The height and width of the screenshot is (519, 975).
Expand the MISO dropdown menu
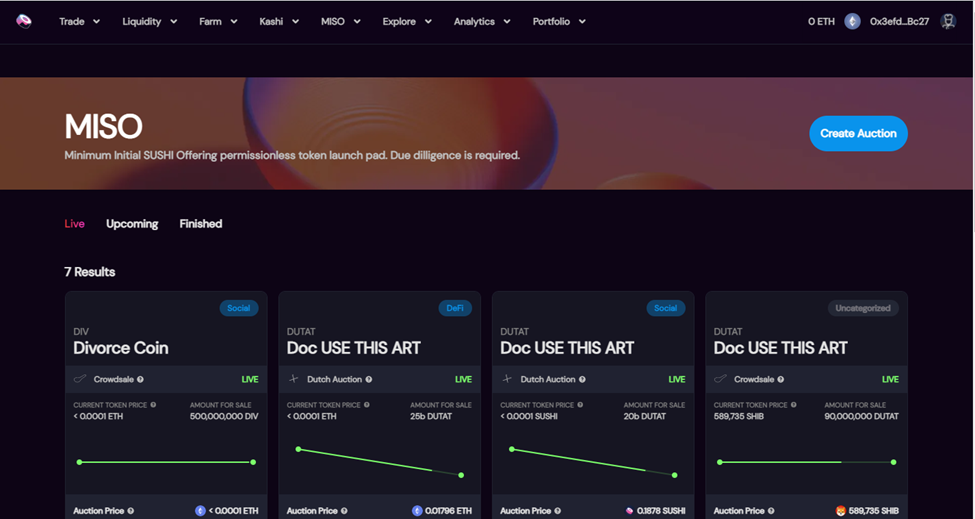[341, 21]
